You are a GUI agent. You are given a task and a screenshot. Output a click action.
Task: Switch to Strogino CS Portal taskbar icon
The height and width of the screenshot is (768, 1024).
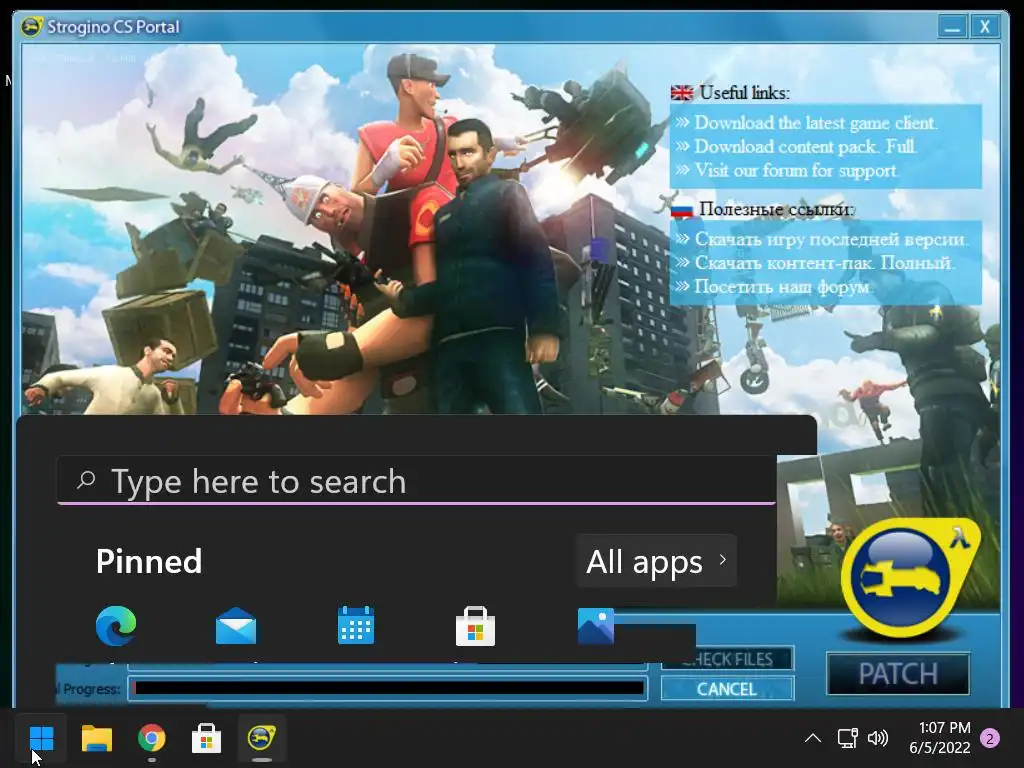click(x=261, y=739)
